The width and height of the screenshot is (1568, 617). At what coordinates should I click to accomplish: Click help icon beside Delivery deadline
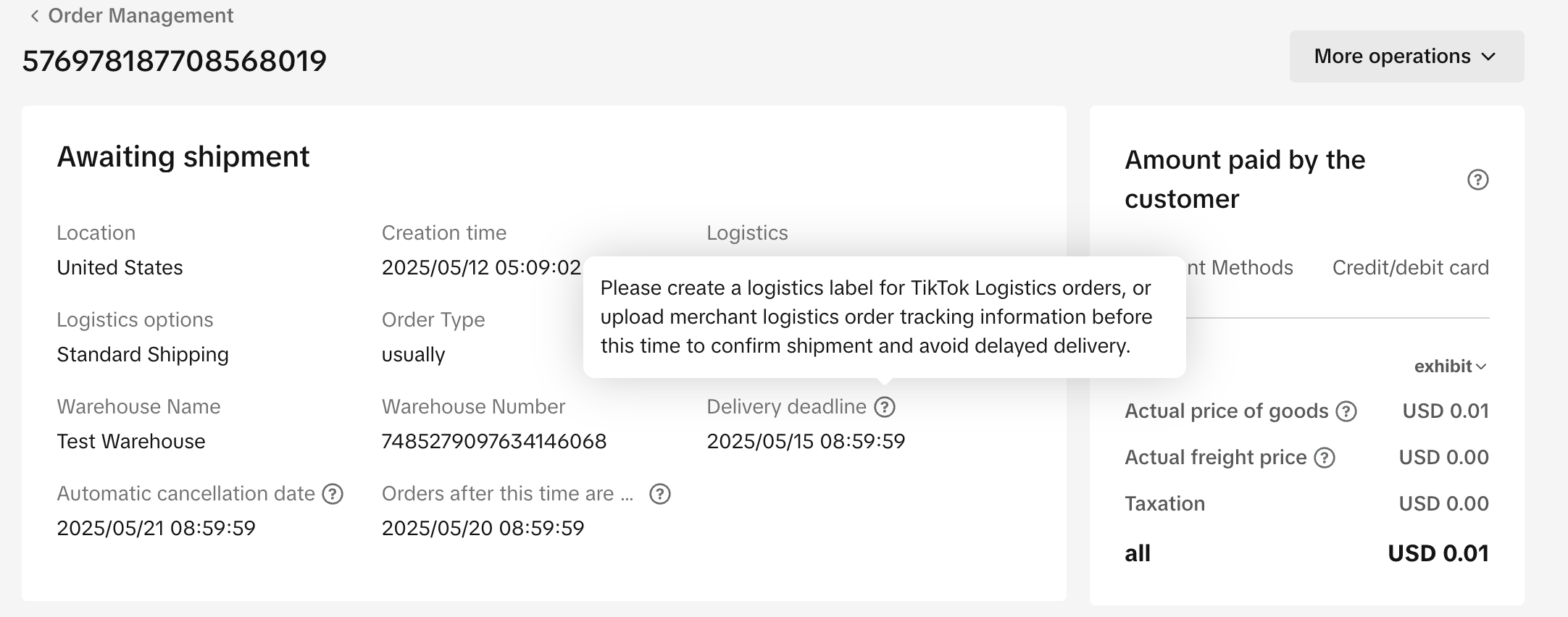tap(885, 407)
